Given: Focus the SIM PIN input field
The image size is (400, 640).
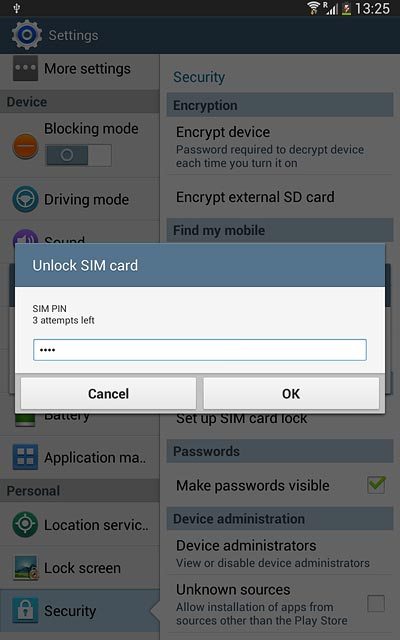Looking at the screenshot, I should point(200,350).
